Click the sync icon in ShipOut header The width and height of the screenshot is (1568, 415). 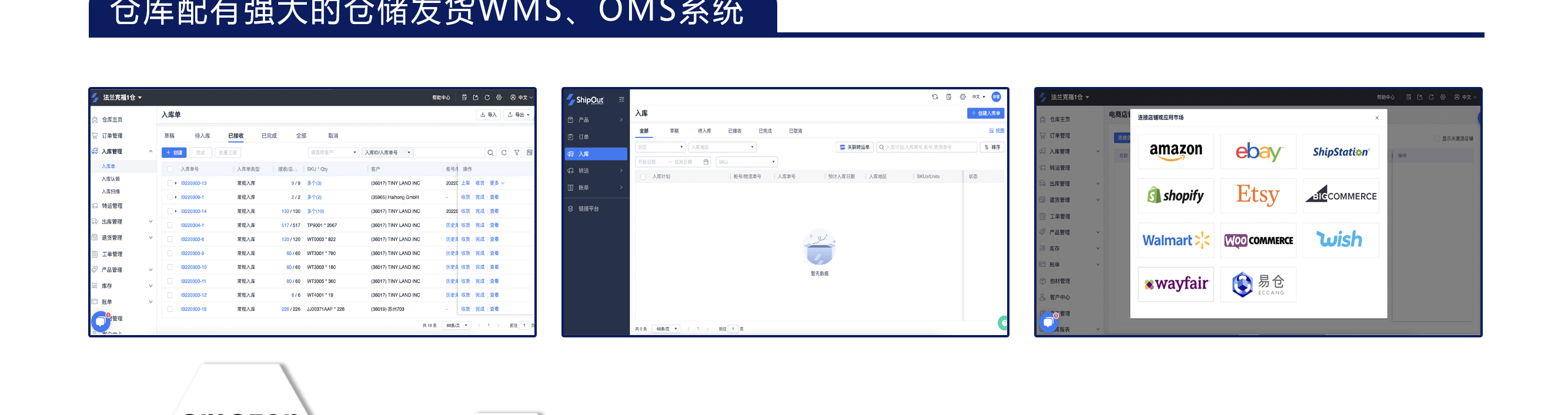pyautogui.click(x=935, y=97)
